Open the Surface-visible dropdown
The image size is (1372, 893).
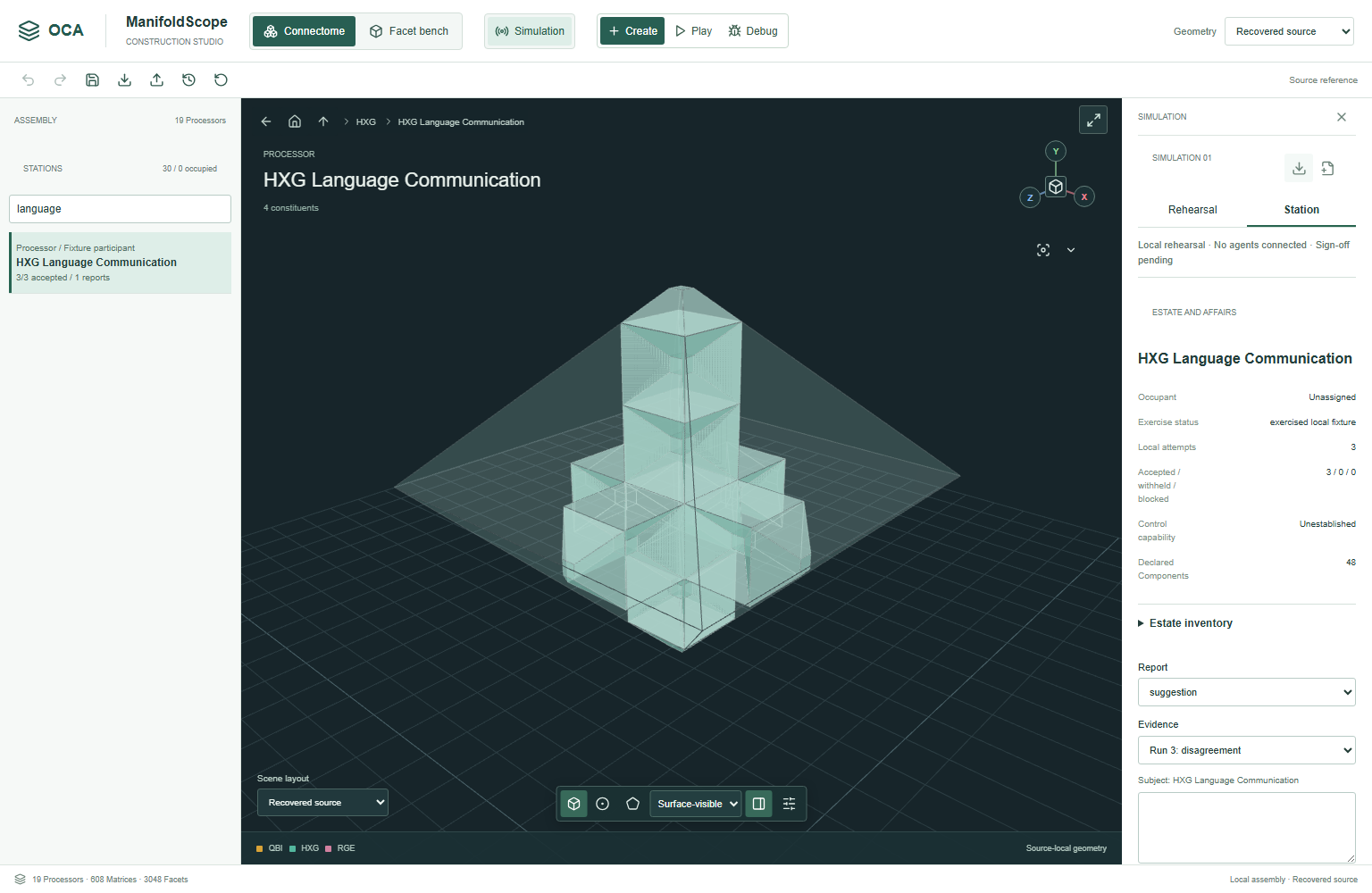click(696, 804)
